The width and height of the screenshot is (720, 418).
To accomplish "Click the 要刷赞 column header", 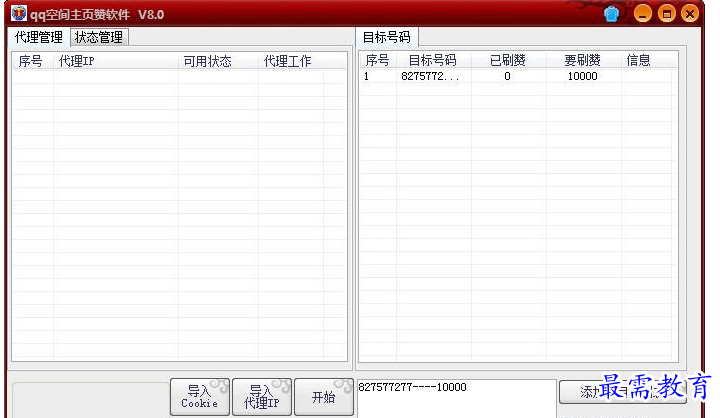I will [x=583, y=60].
